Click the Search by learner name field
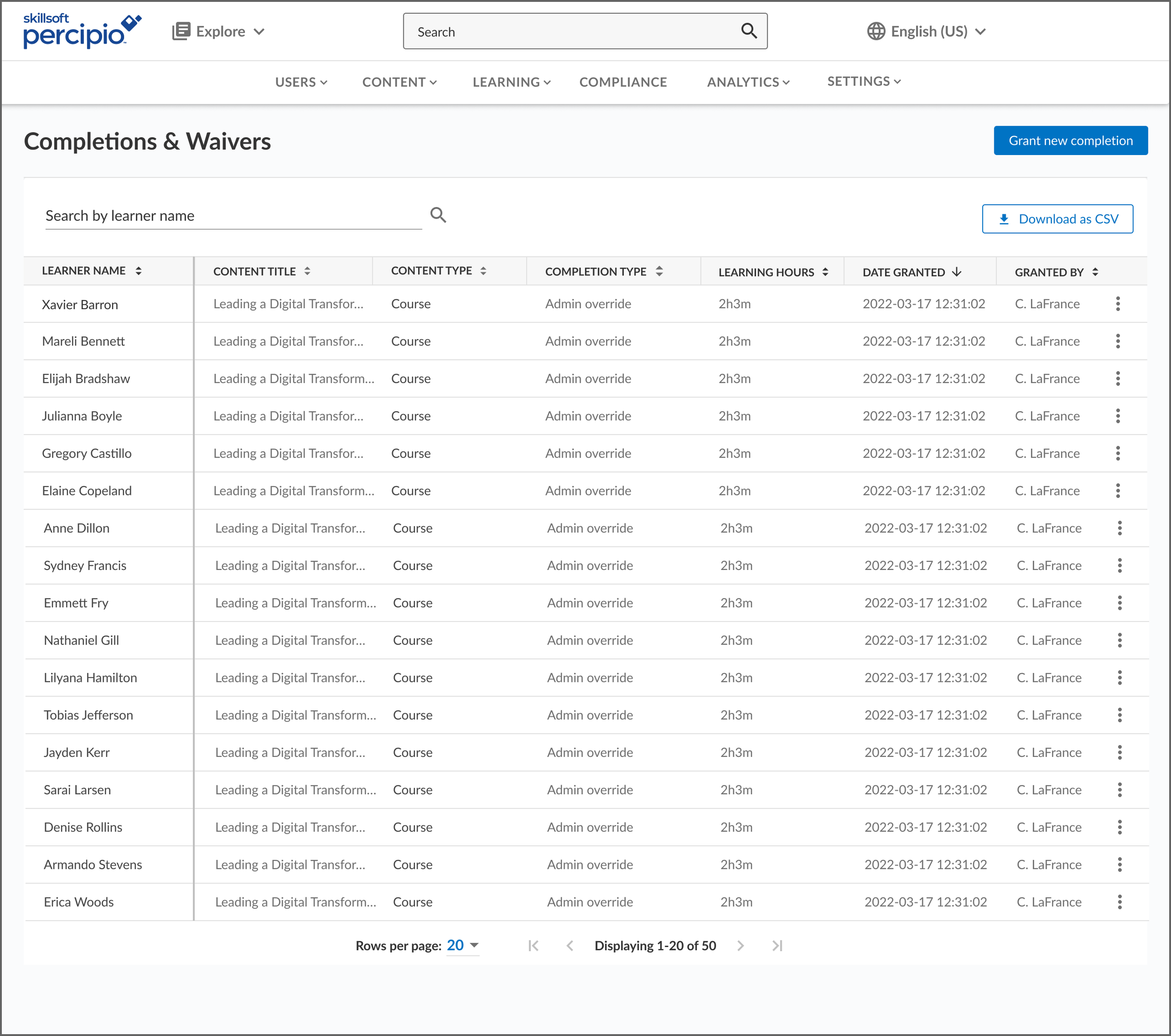 [x=233, y=216]
